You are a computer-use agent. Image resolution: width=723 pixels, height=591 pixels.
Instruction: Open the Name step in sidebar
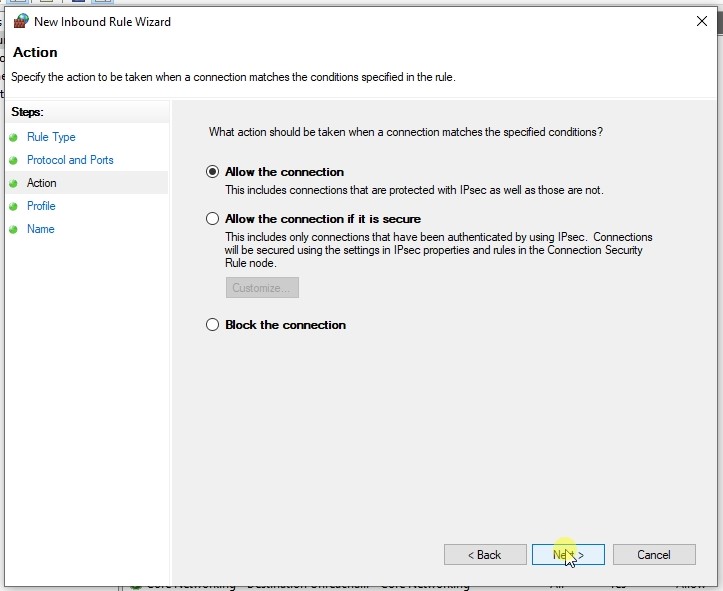41,230
